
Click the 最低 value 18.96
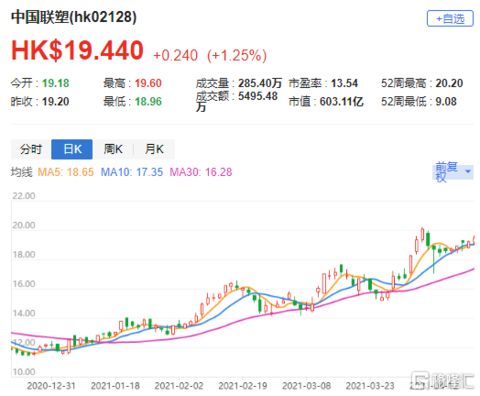(x=148, y=101)
